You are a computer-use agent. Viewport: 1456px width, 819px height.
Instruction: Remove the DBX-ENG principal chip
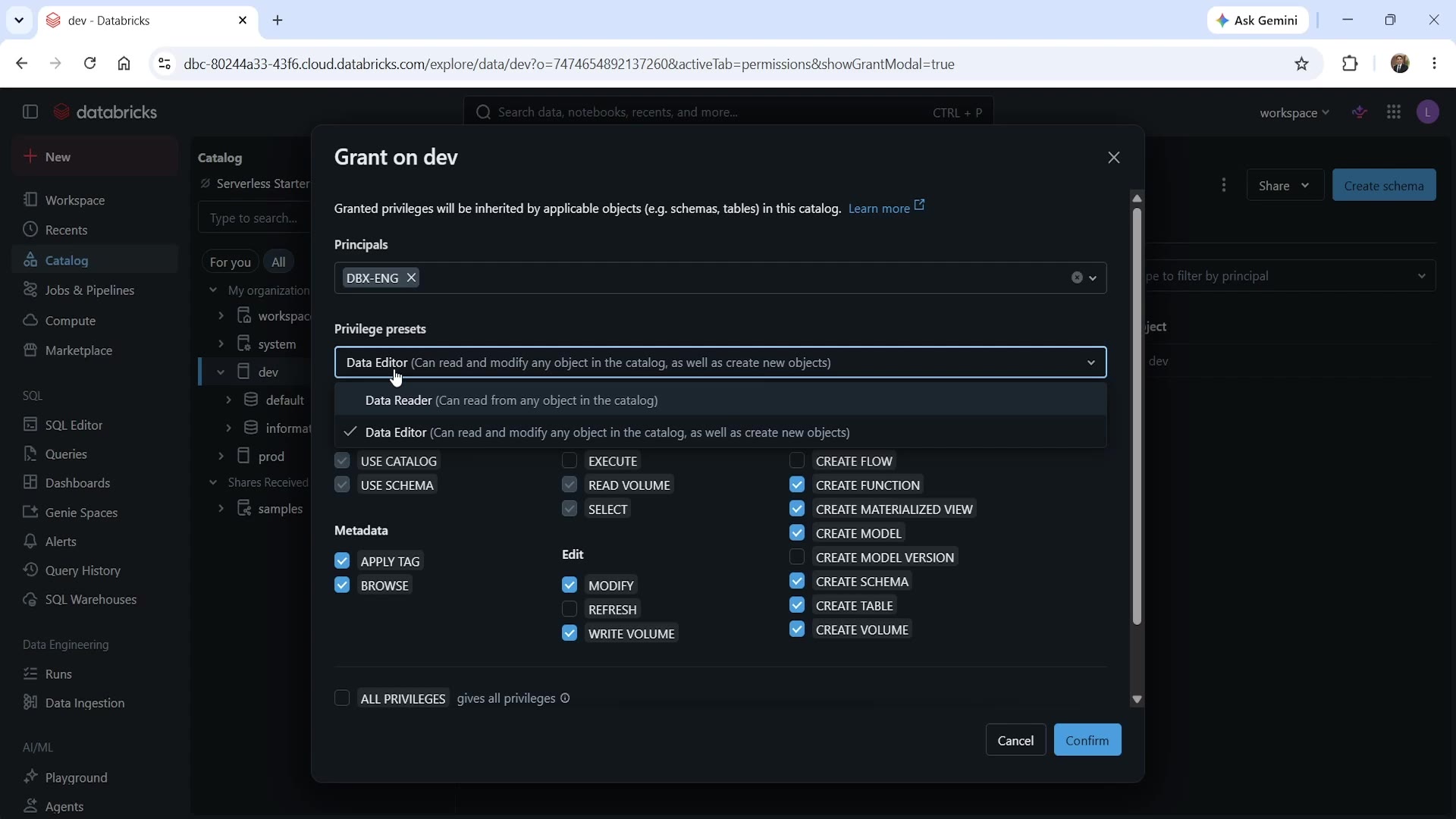coord(411,278)
